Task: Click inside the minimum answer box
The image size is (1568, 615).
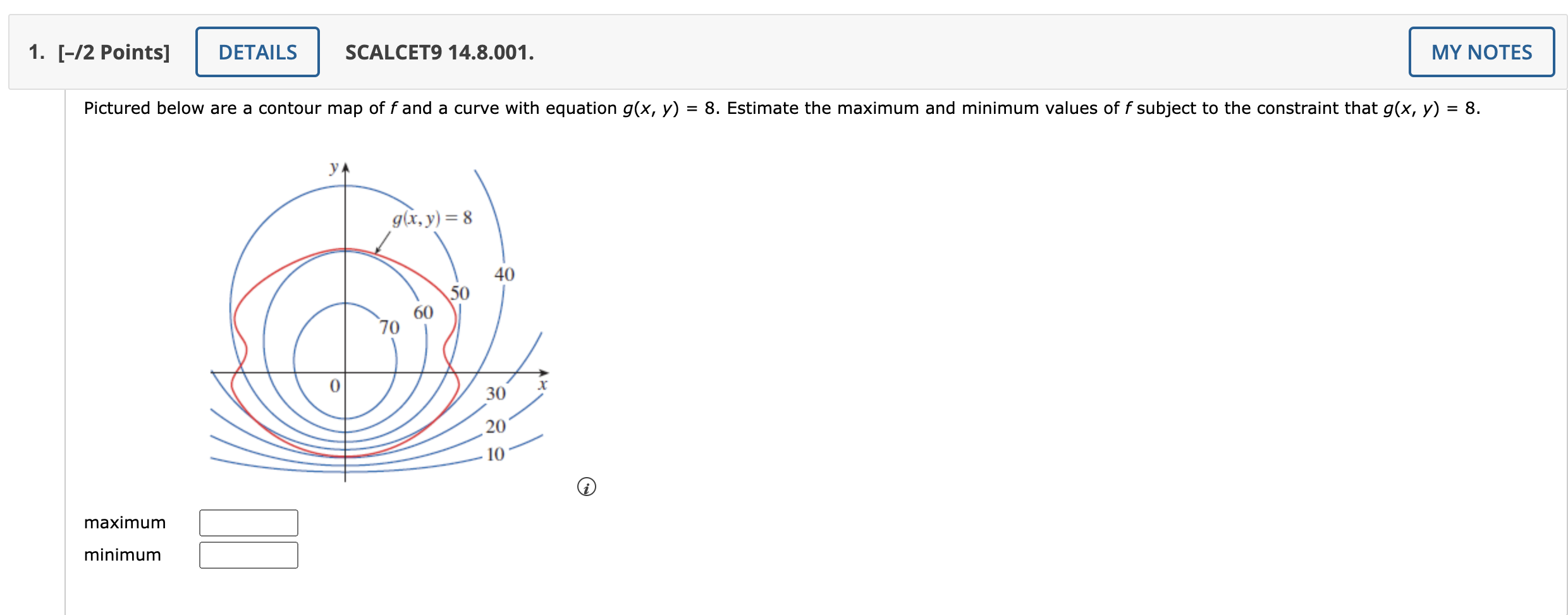Action: point(248,556)
